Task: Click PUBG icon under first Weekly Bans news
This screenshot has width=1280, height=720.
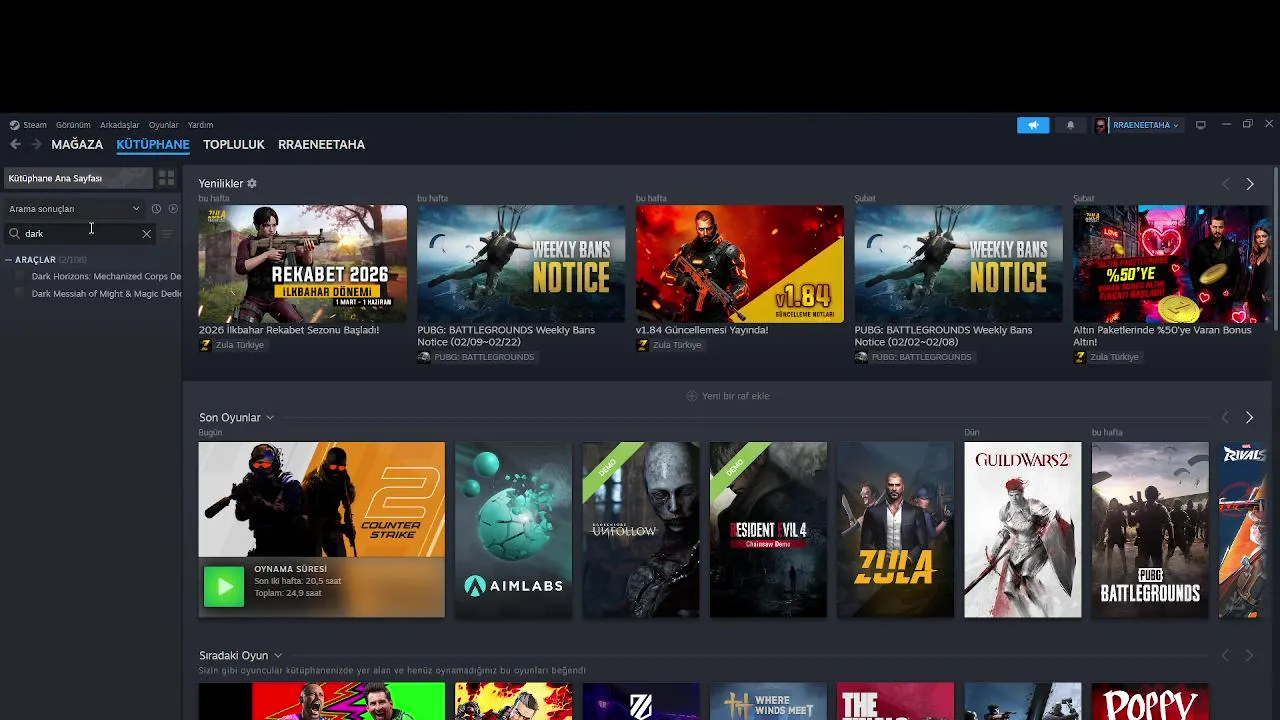Action: (x=424, y=357)
